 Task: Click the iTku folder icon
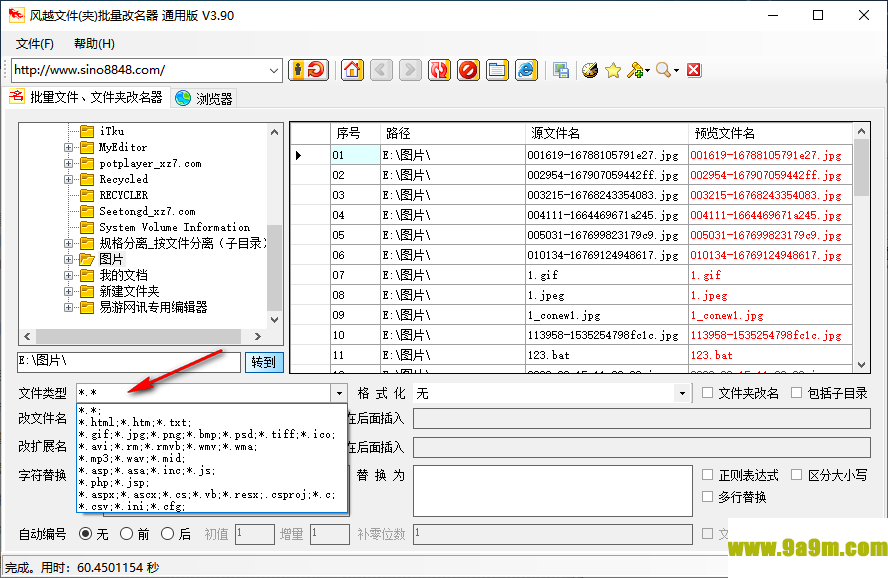coord(87,131)
